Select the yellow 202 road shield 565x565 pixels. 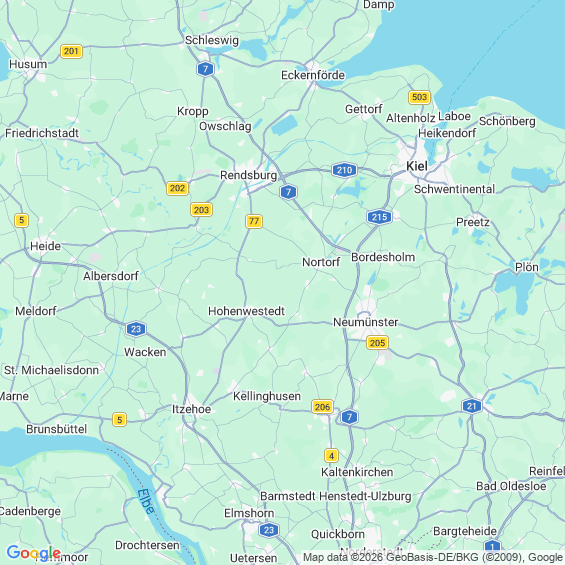pos(177,188)
